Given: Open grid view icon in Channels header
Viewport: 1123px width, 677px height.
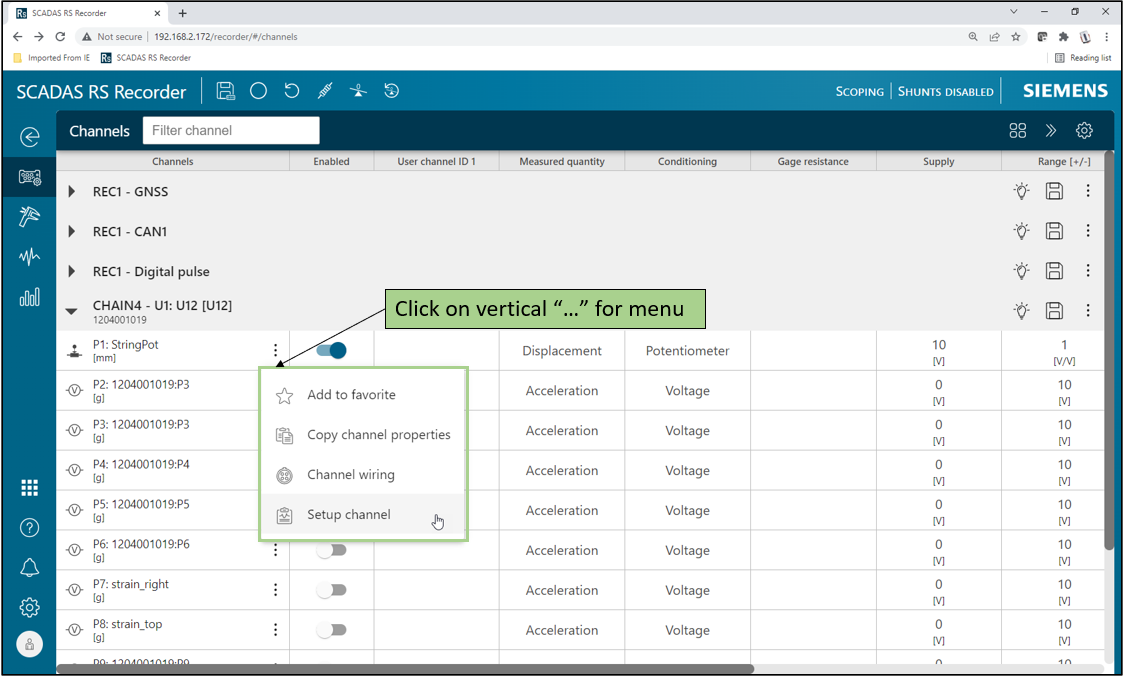Looking at the screenshot, I should [x=1018, y=130].
